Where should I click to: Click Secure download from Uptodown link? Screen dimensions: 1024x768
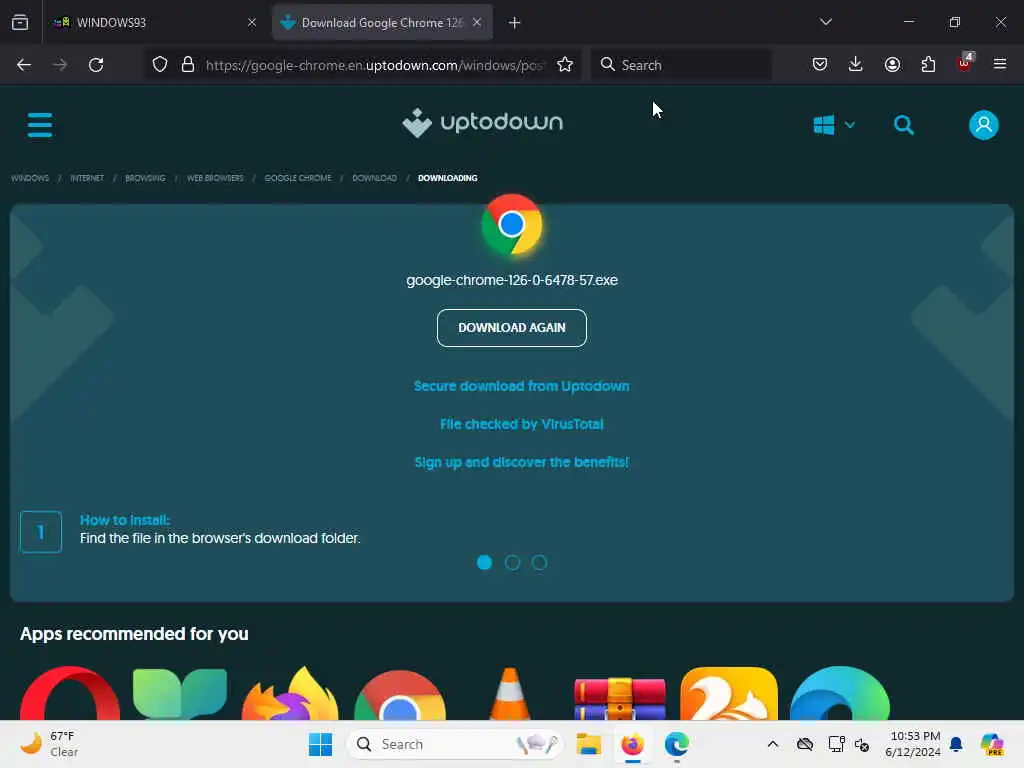point(522,386)
